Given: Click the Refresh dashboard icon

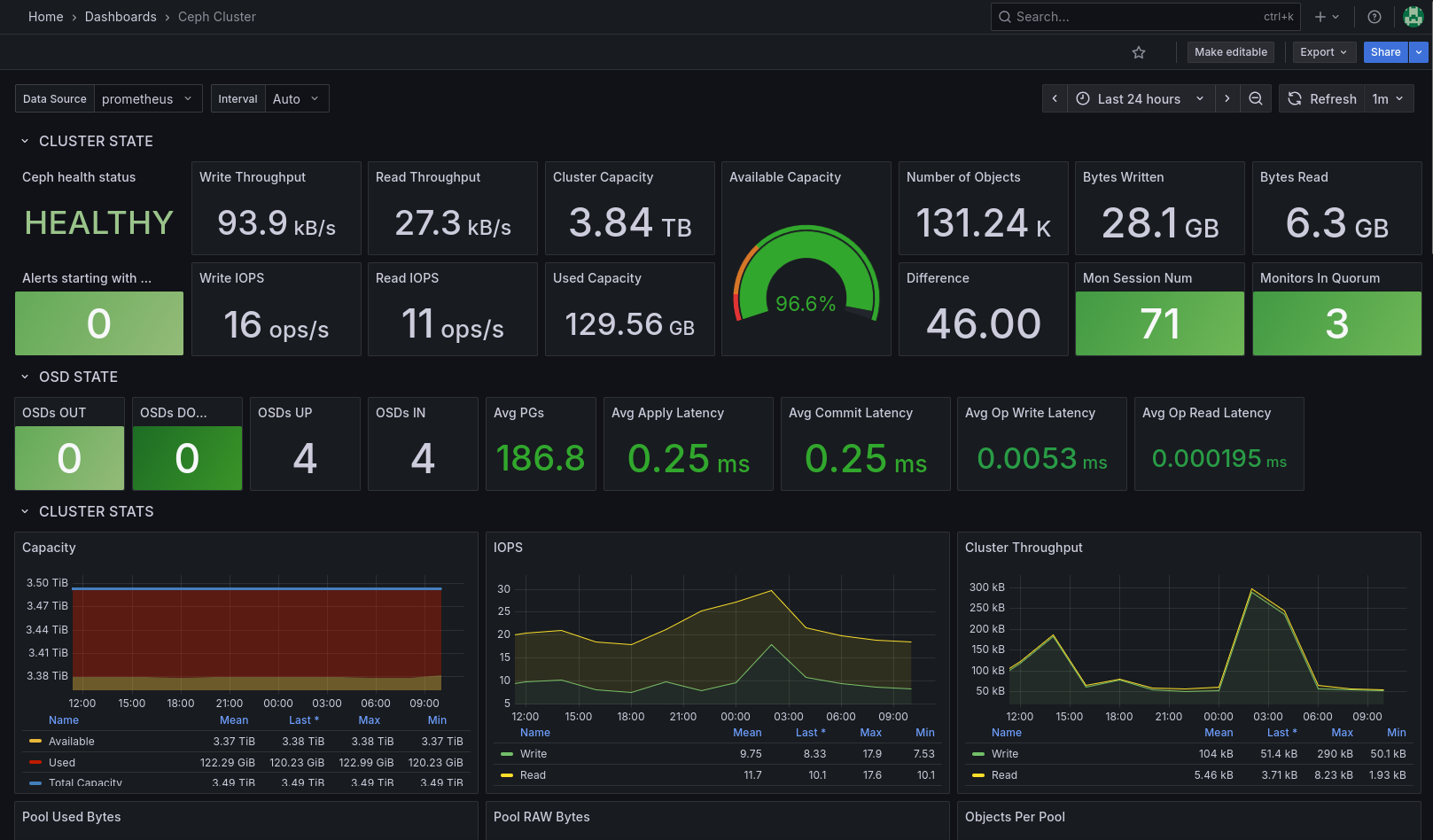Looking at the screenshot, I should [1294, 98].
